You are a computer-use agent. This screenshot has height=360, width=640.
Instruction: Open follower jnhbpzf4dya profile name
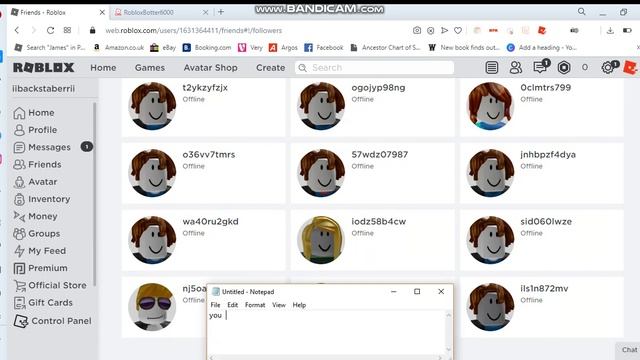coord(548,155)
